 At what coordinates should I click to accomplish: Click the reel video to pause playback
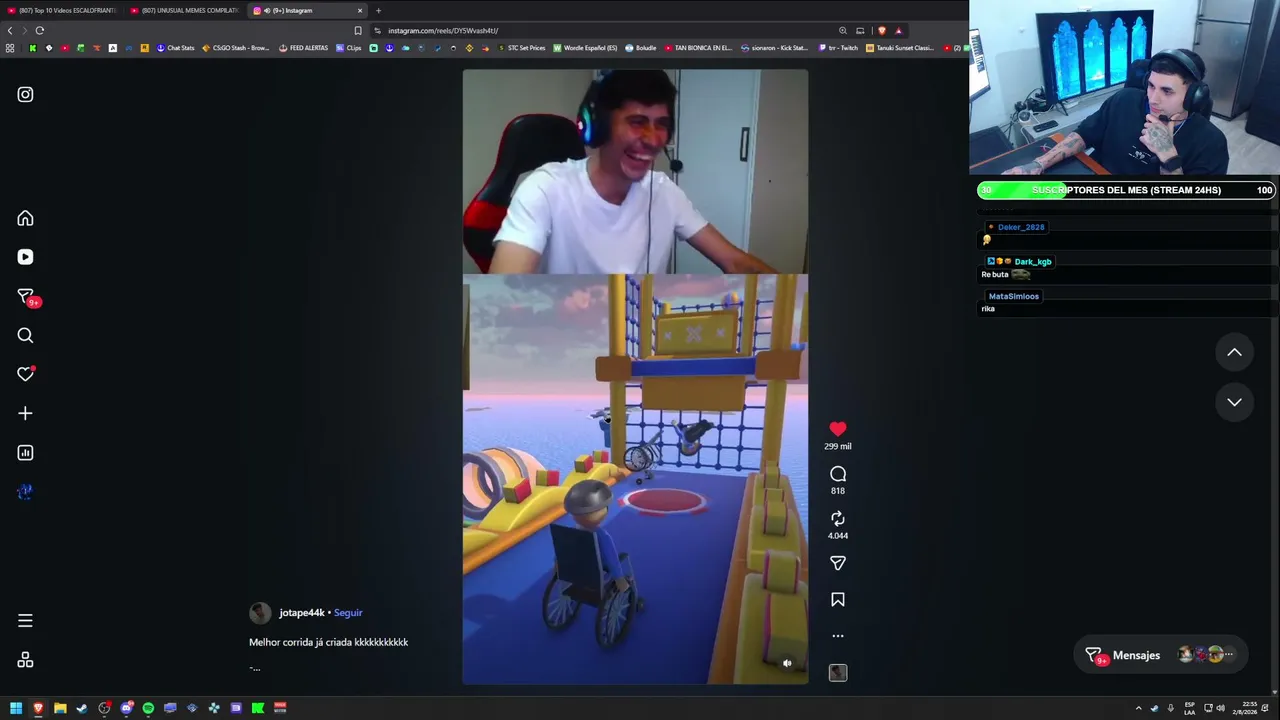[635, 377]
